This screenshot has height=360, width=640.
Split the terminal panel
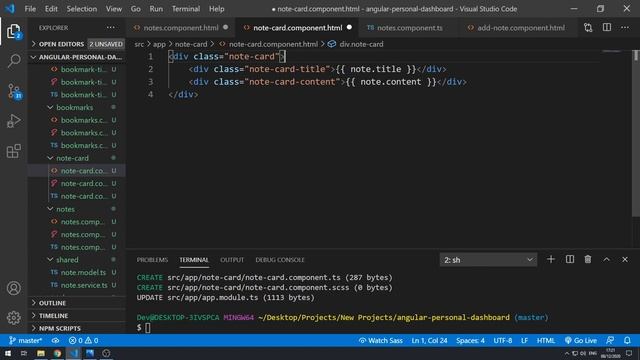570,260
